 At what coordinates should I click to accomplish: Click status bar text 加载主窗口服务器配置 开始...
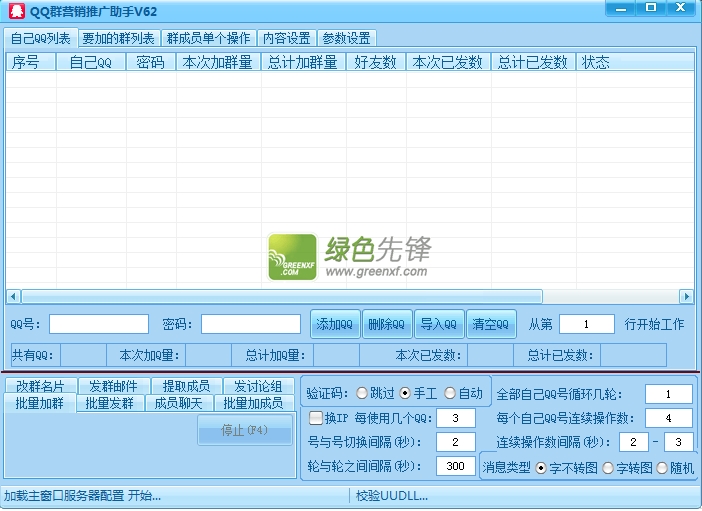click(82, 496)
